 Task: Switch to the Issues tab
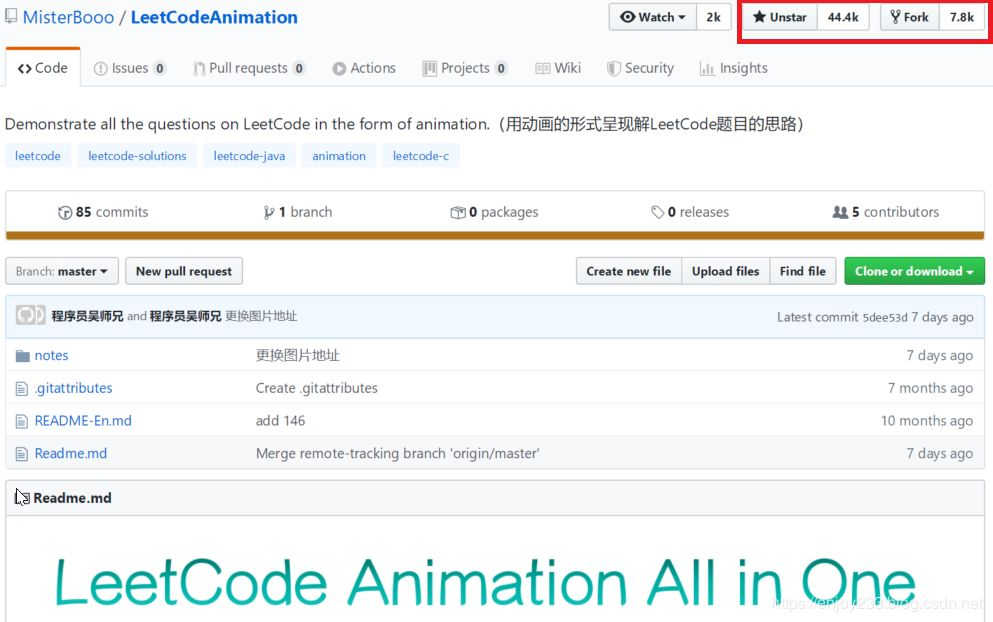[x=130, y=68]
